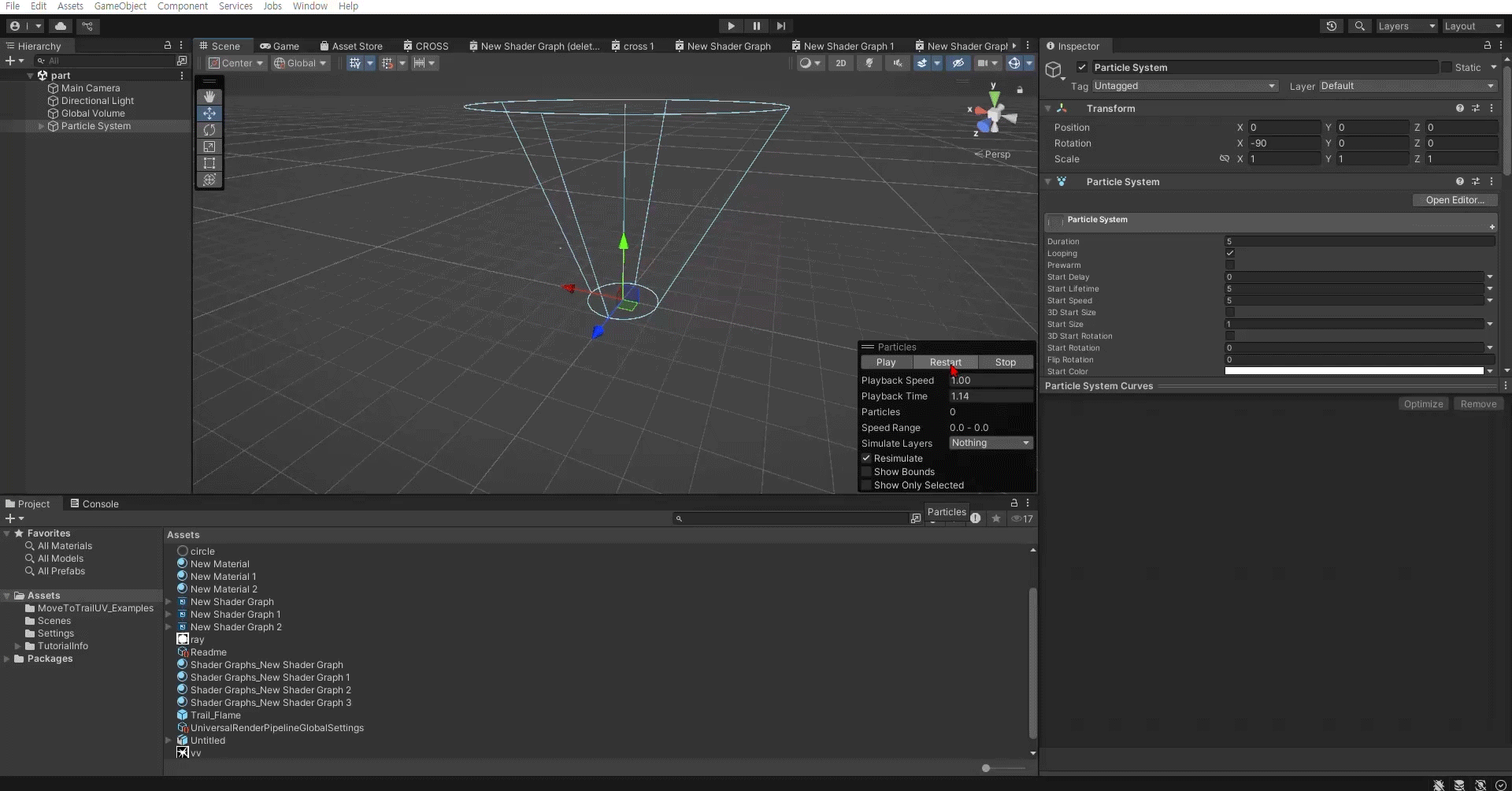Enable the Prewarm checkbox
1512x791 pixels.
pos(1230,266)
